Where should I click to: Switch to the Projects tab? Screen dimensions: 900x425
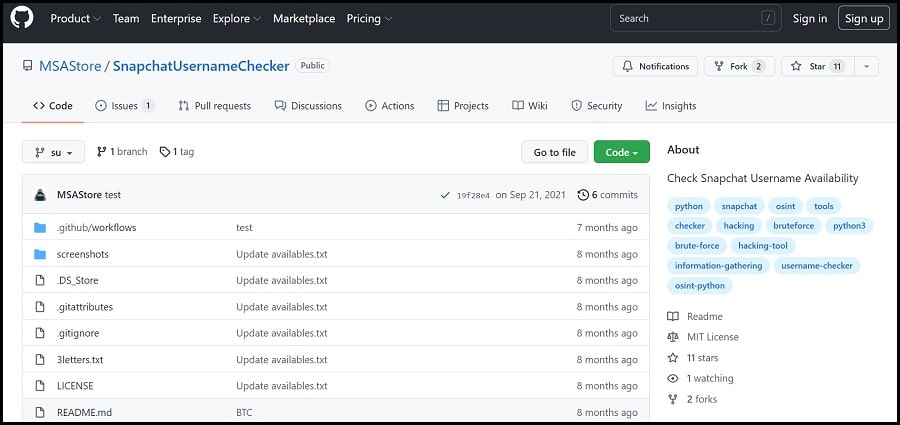point(463,106)
